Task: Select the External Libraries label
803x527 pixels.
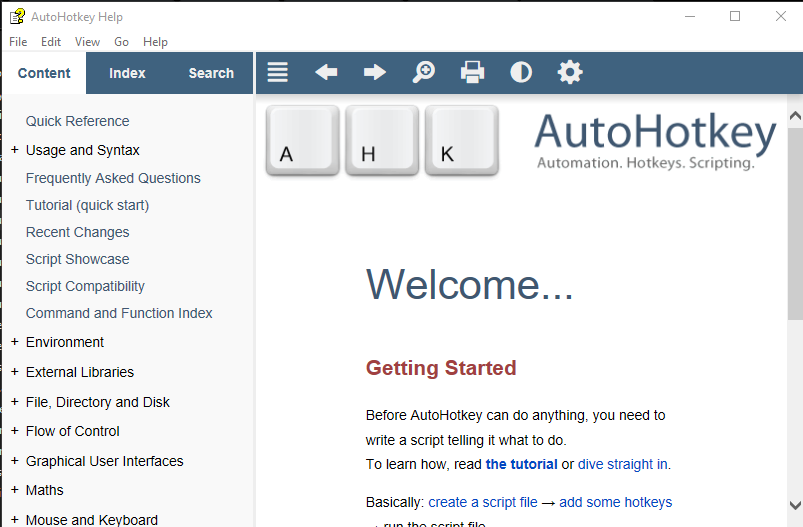Action: pyautogui.click(x=80, y=372)
